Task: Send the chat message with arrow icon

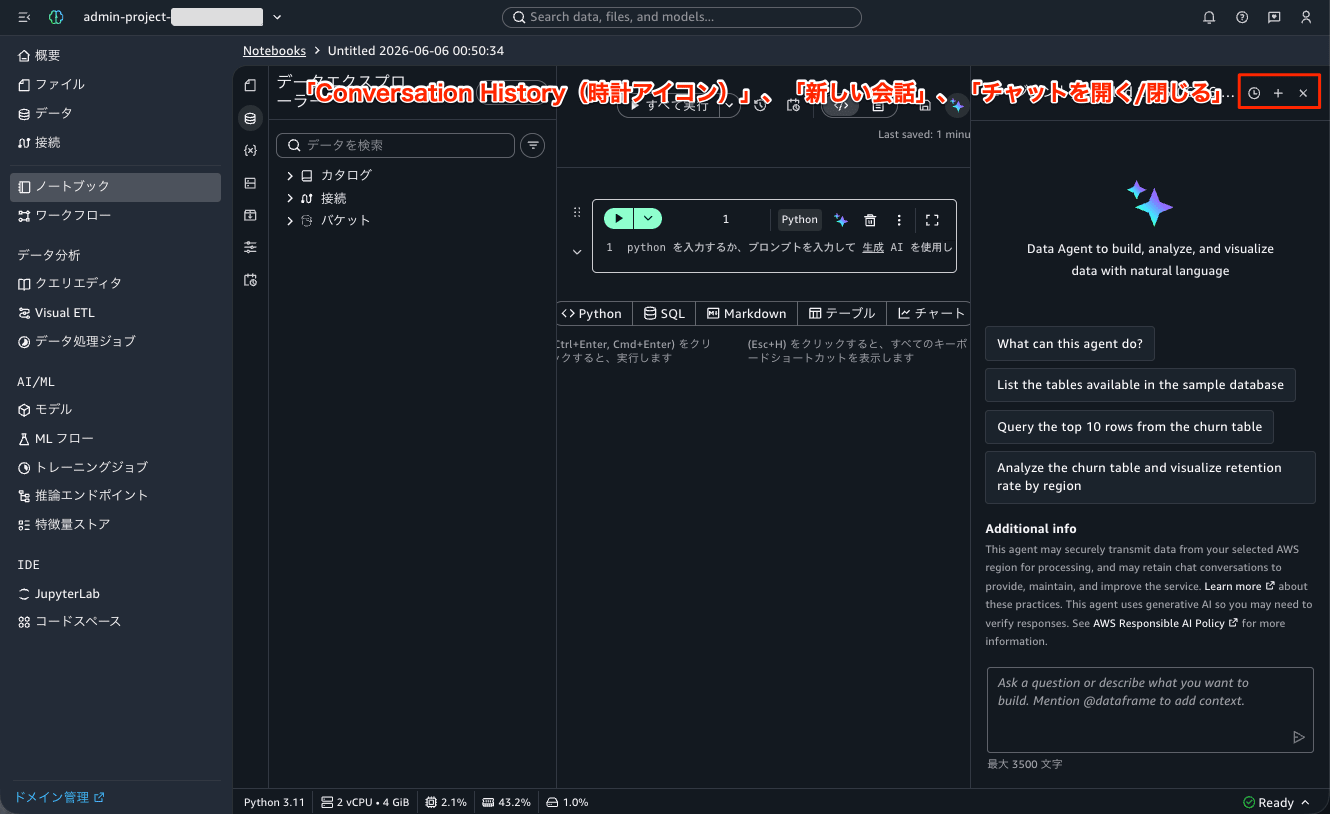Action: coord(1299,737)
